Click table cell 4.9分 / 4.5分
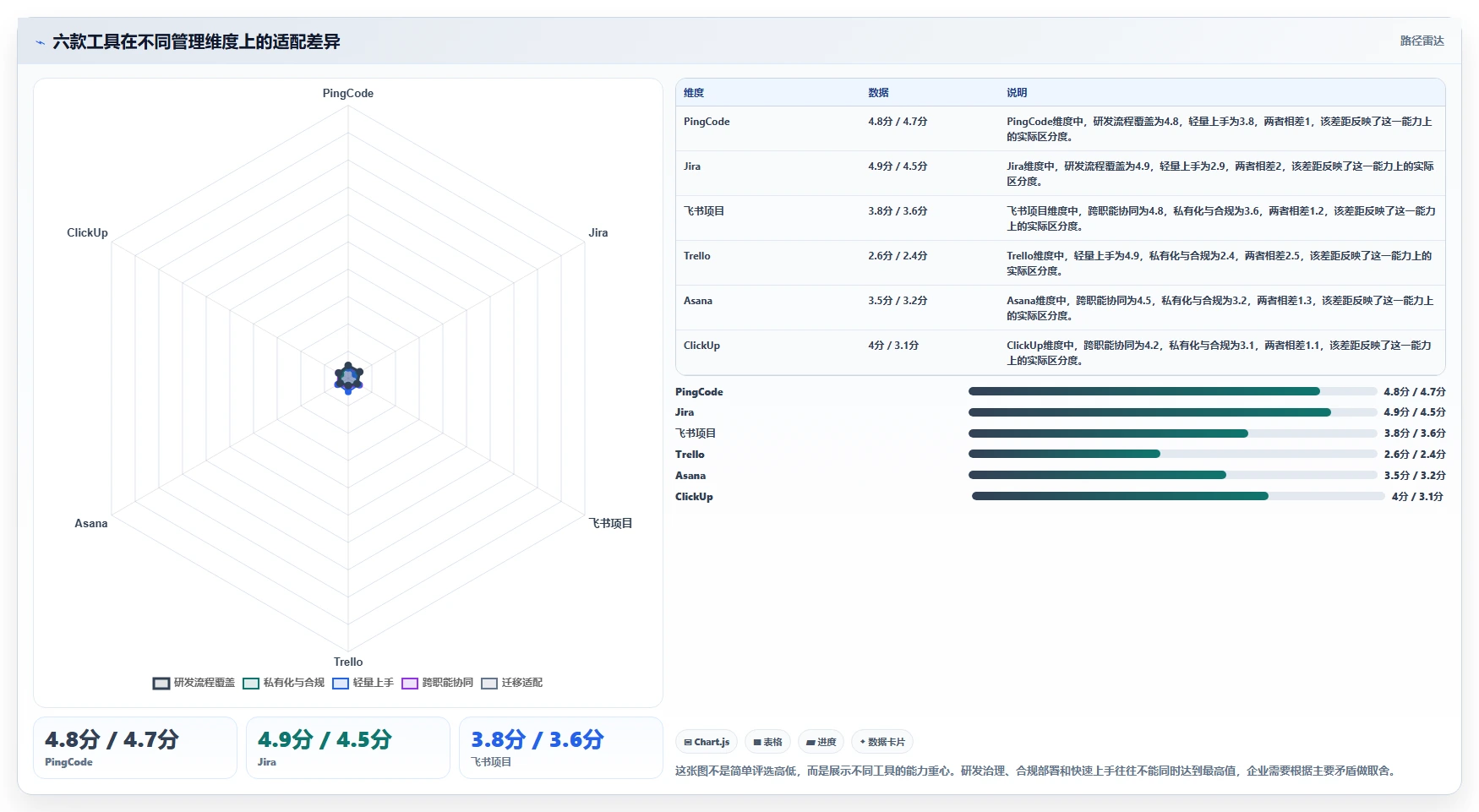 coord(898,166)
